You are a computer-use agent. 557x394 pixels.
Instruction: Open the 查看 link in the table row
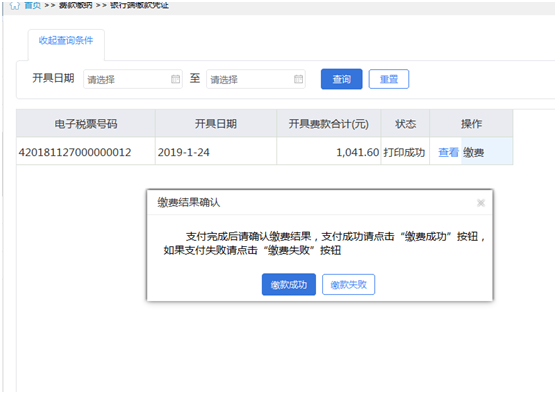tap(448, 152)
